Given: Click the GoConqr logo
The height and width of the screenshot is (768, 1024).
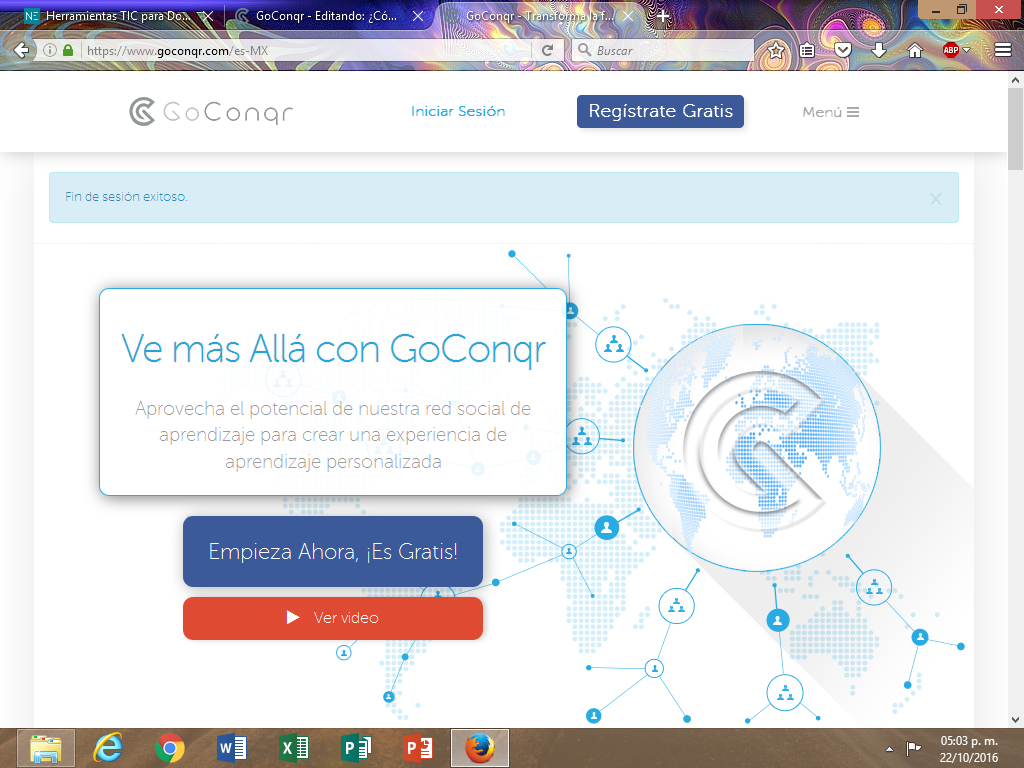Looking at the screenshot, I should (211, 112).
